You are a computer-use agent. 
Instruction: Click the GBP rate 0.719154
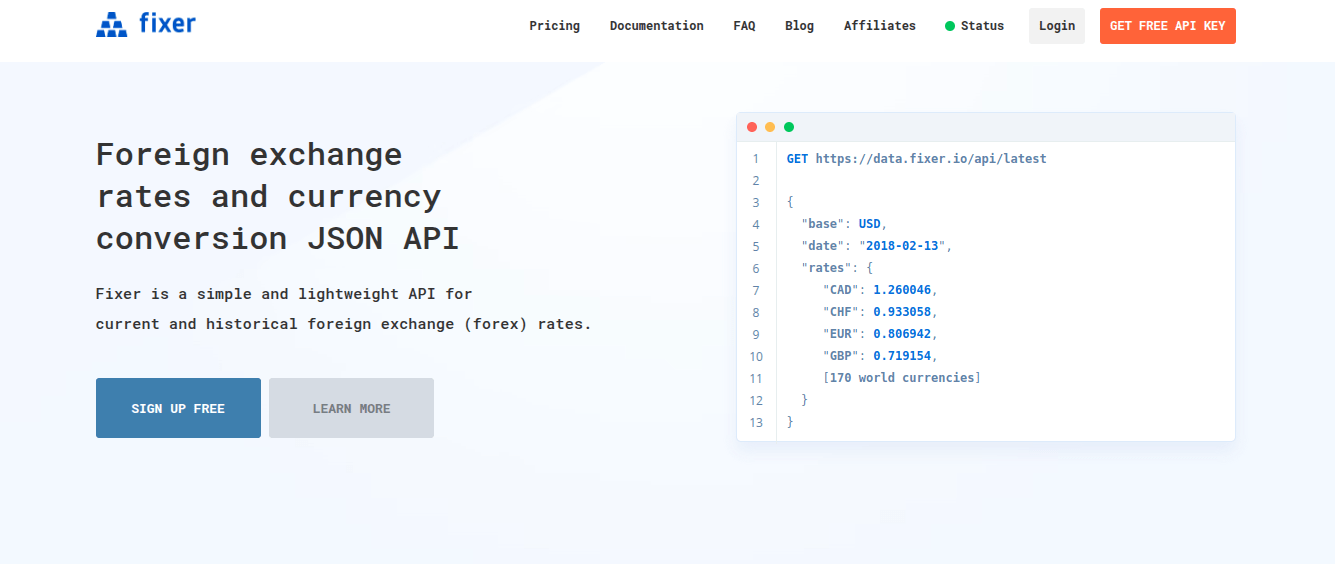pos(902,356)
